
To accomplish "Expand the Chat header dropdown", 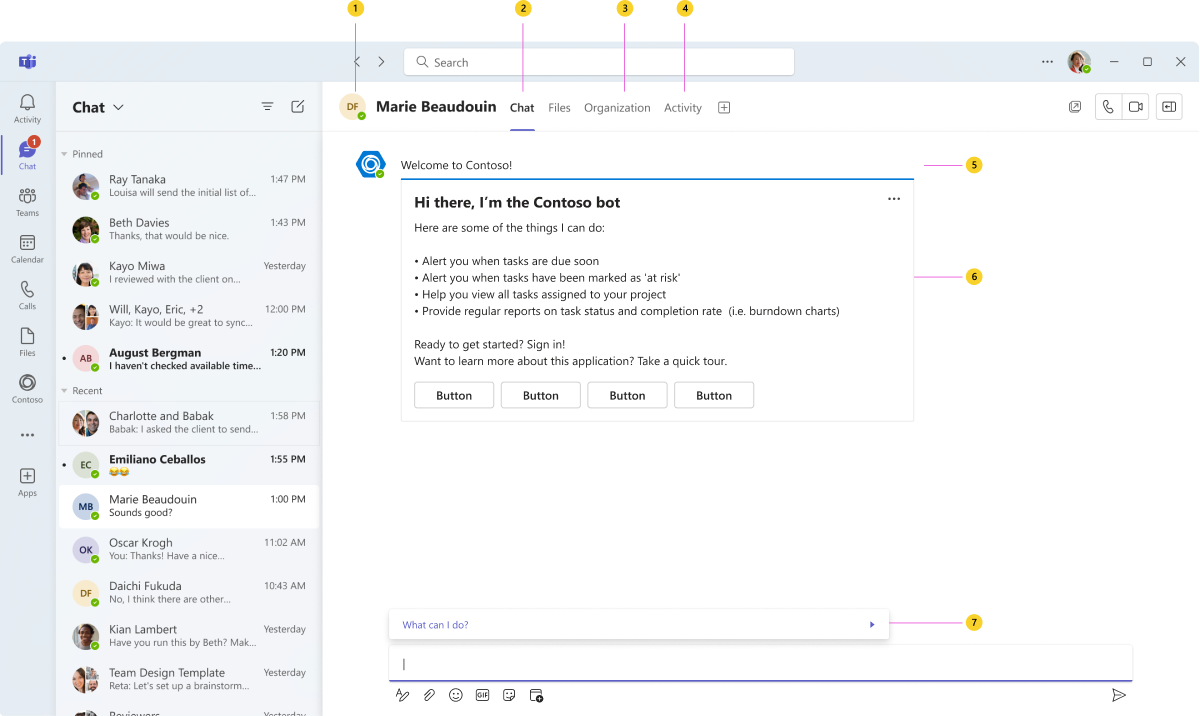I will point(118,108).
